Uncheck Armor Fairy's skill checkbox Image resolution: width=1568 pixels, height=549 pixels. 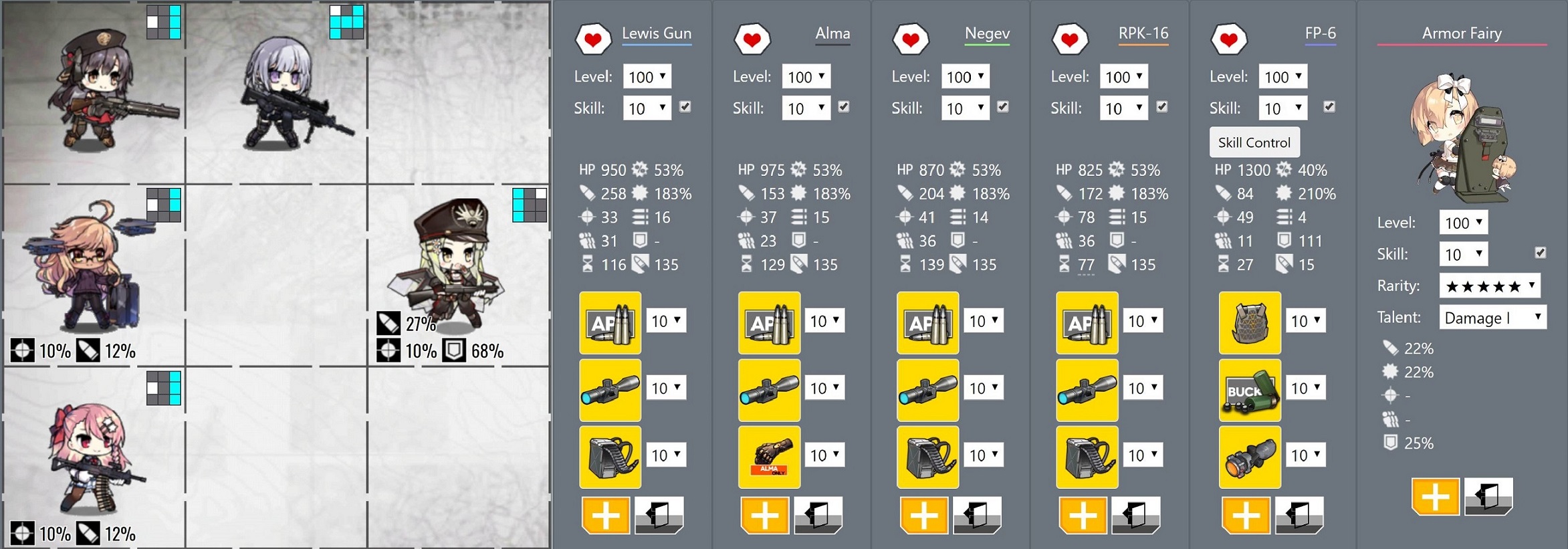[1541, 252]
